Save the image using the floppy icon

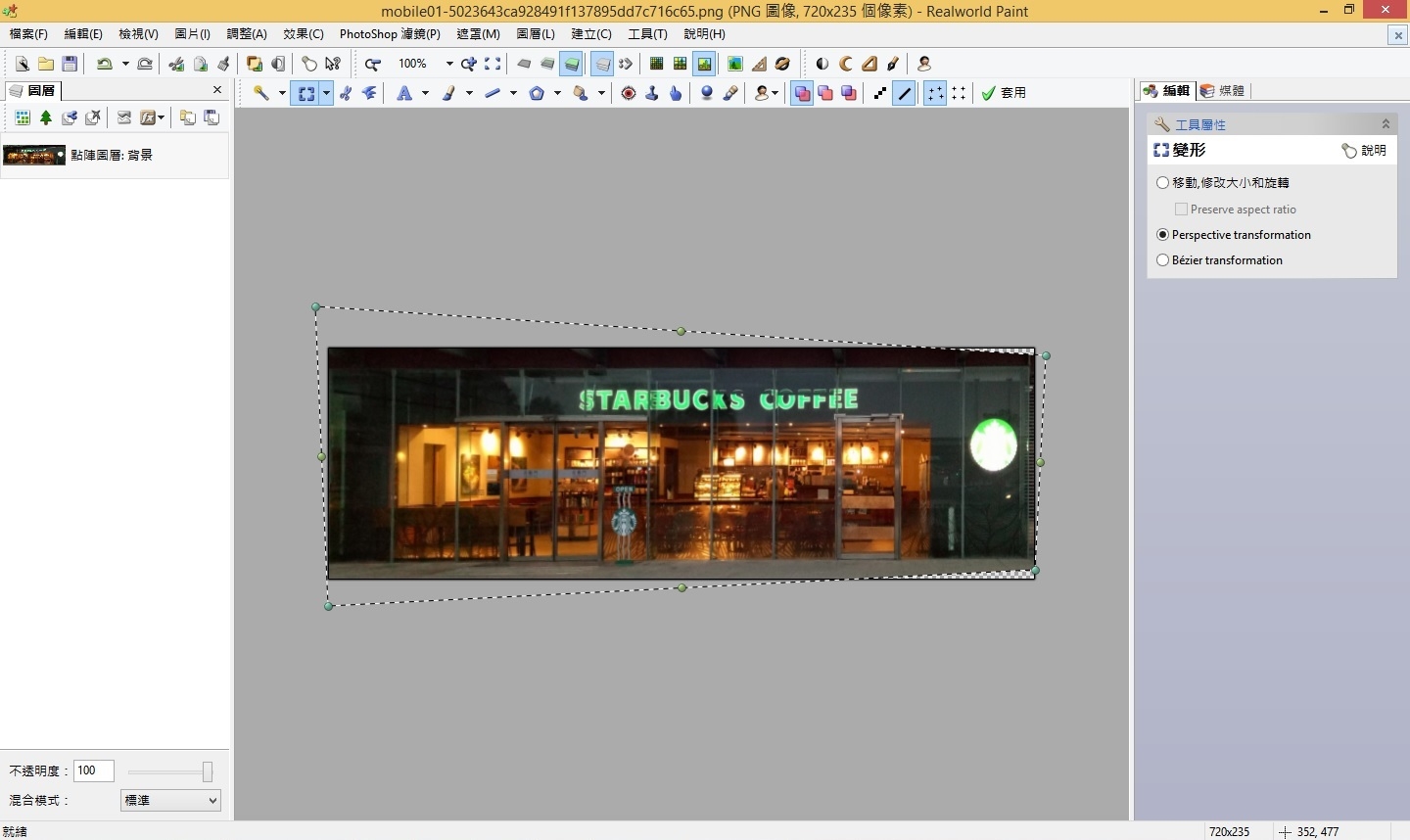(70, 64)
